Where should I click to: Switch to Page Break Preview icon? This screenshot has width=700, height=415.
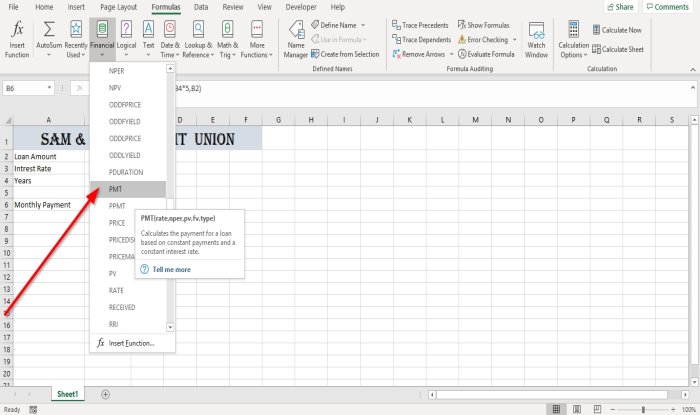pyautogui.click(x=597, y=409)
